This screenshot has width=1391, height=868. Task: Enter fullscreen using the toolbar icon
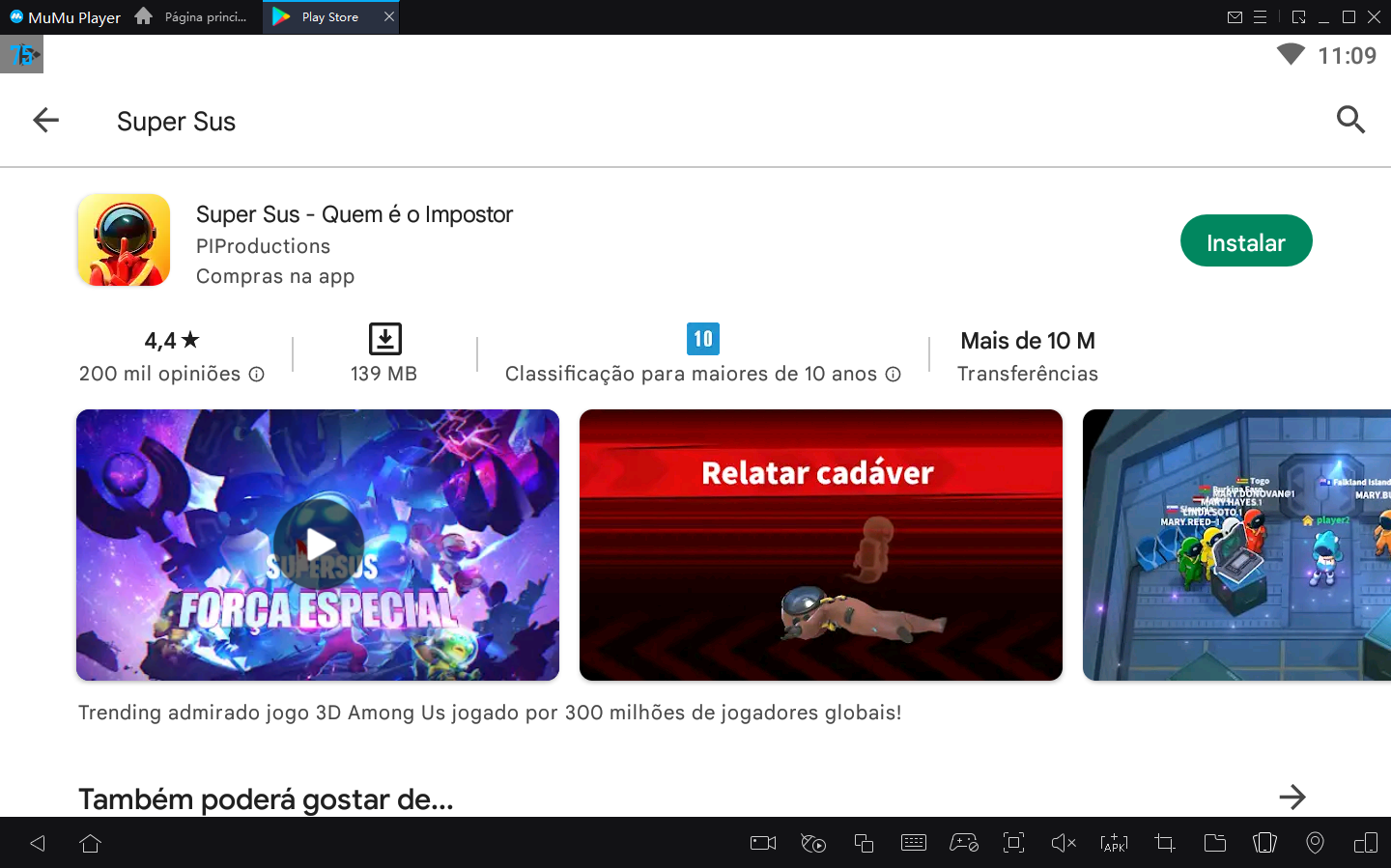point(1013,843)
